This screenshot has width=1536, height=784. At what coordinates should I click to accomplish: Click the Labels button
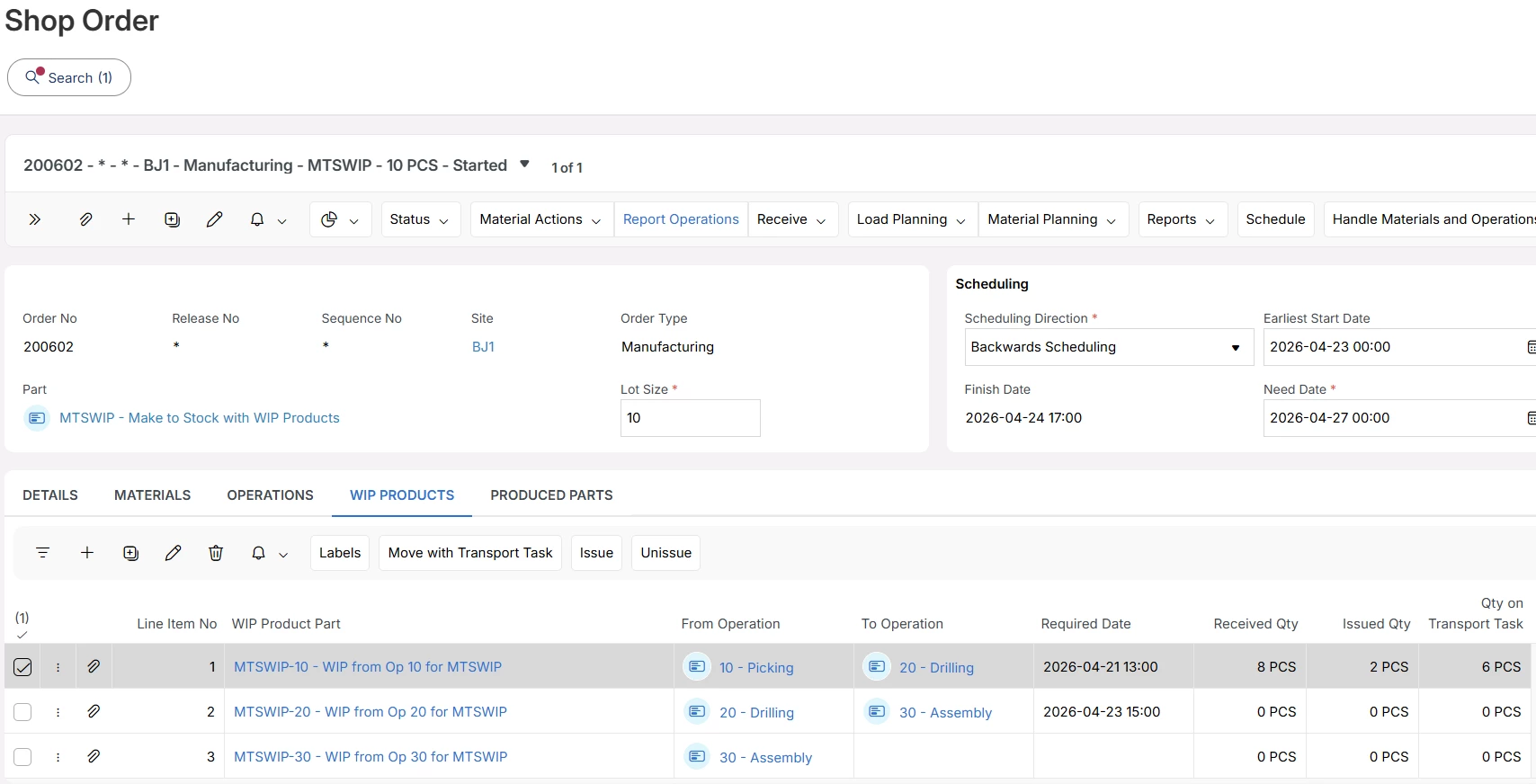(x=340, y=553)
